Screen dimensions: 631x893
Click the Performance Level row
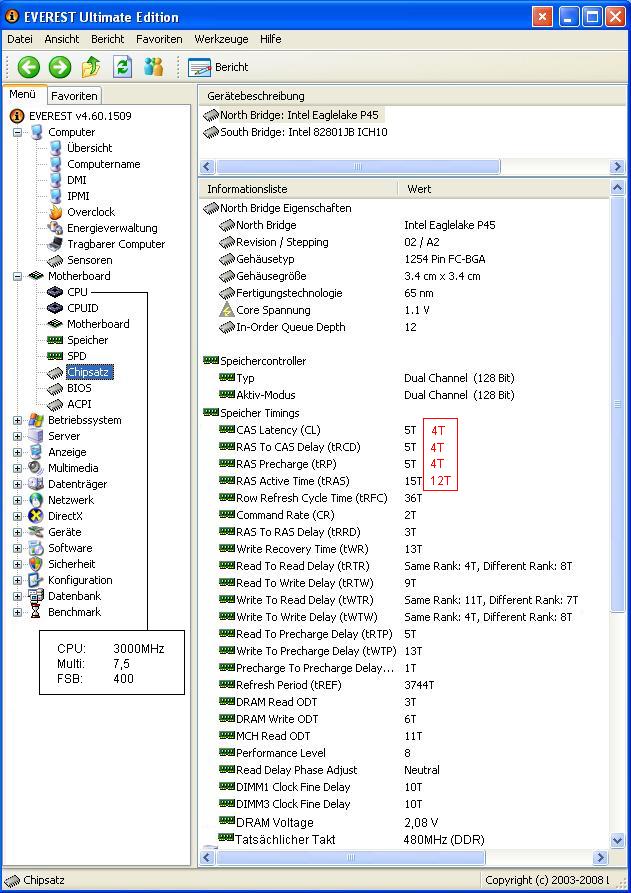(x=404, y=753)
